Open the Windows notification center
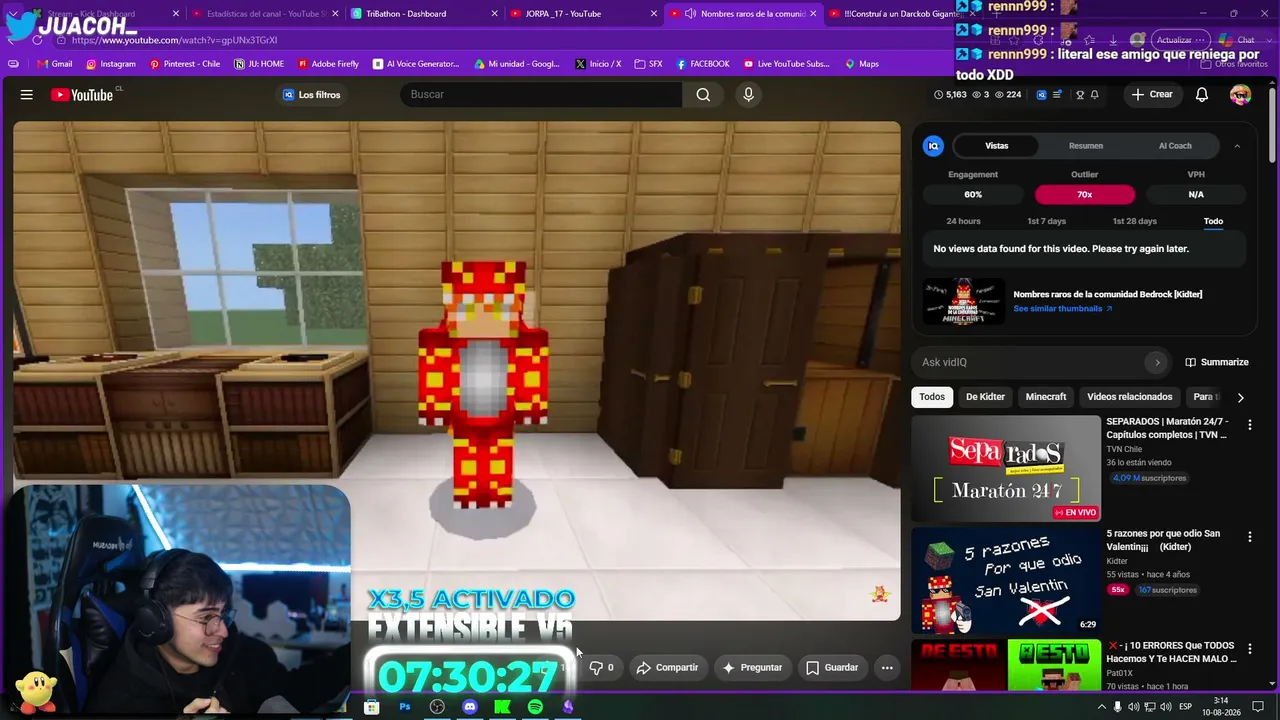The width and height of the screenshot is (1280, 720). [1258, 707]
